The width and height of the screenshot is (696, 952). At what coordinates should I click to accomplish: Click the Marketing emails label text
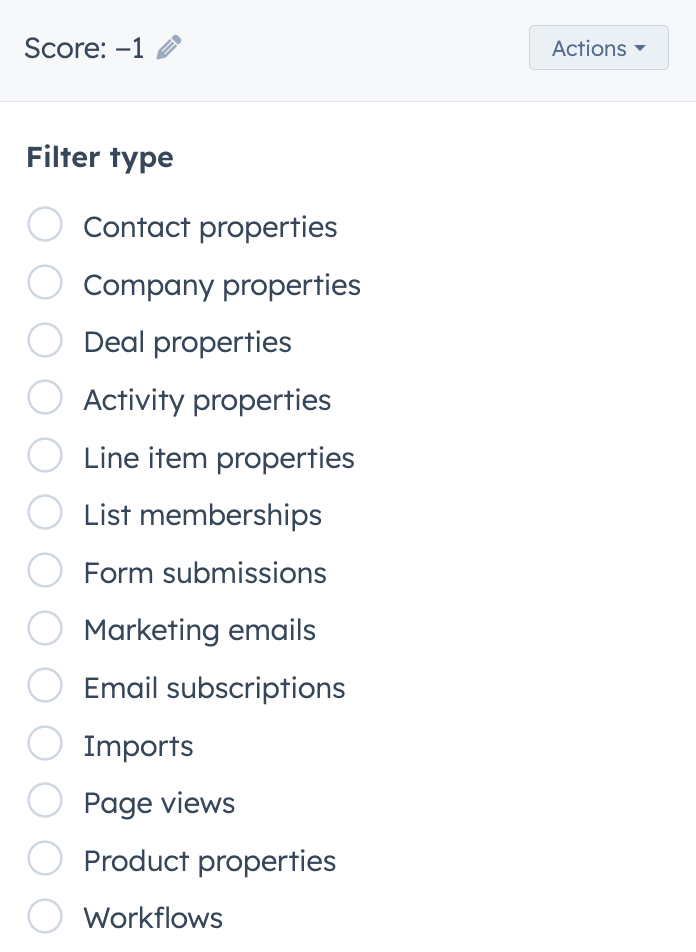pos(199,630)
